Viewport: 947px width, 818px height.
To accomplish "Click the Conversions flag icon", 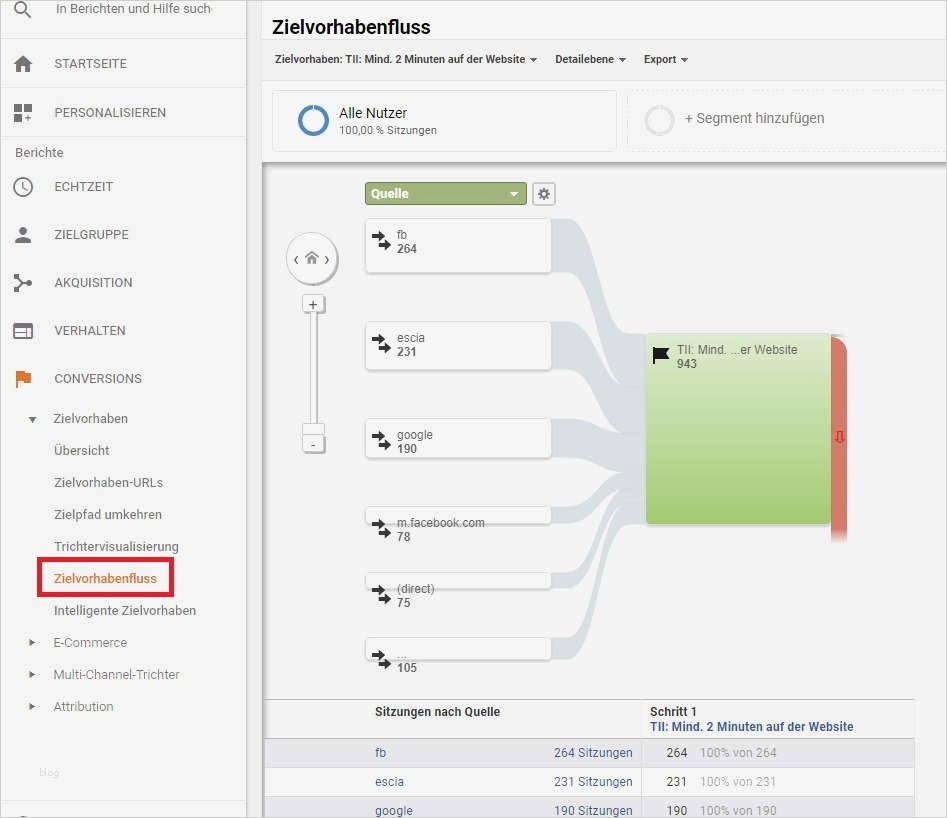I will [x=22, y=378].
